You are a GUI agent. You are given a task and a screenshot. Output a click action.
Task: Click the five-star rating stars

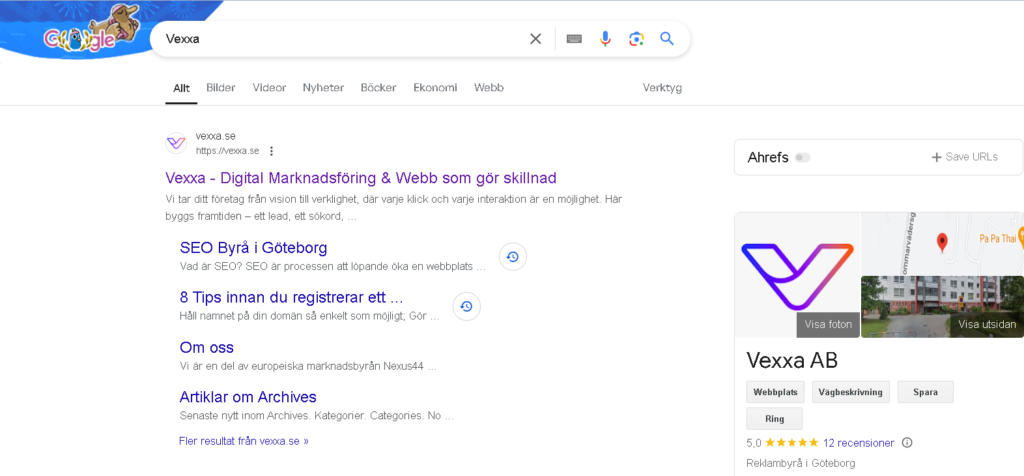(792, 442)
